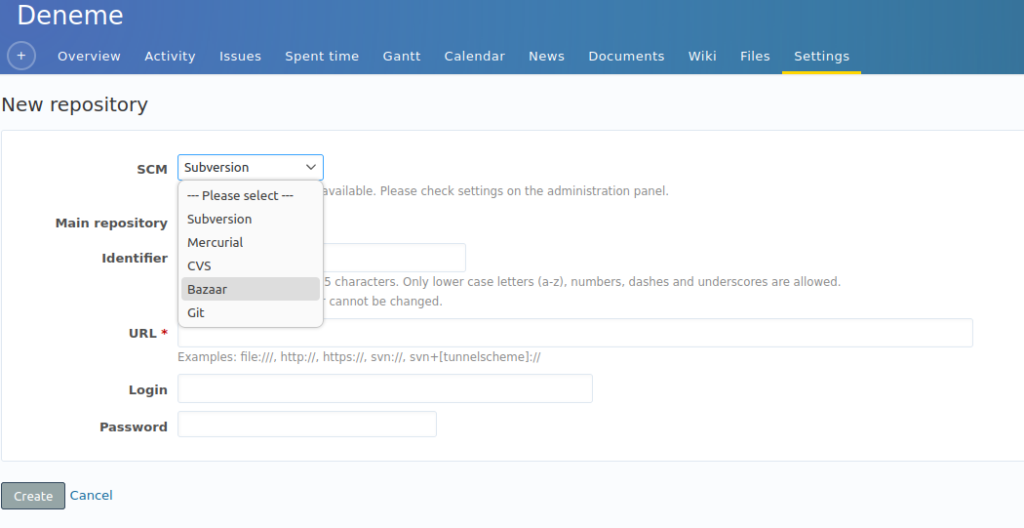Click the Cancel link
The height and width of the screenshot is (528, 1024).
pyautogui.click(x=91, y=495)
